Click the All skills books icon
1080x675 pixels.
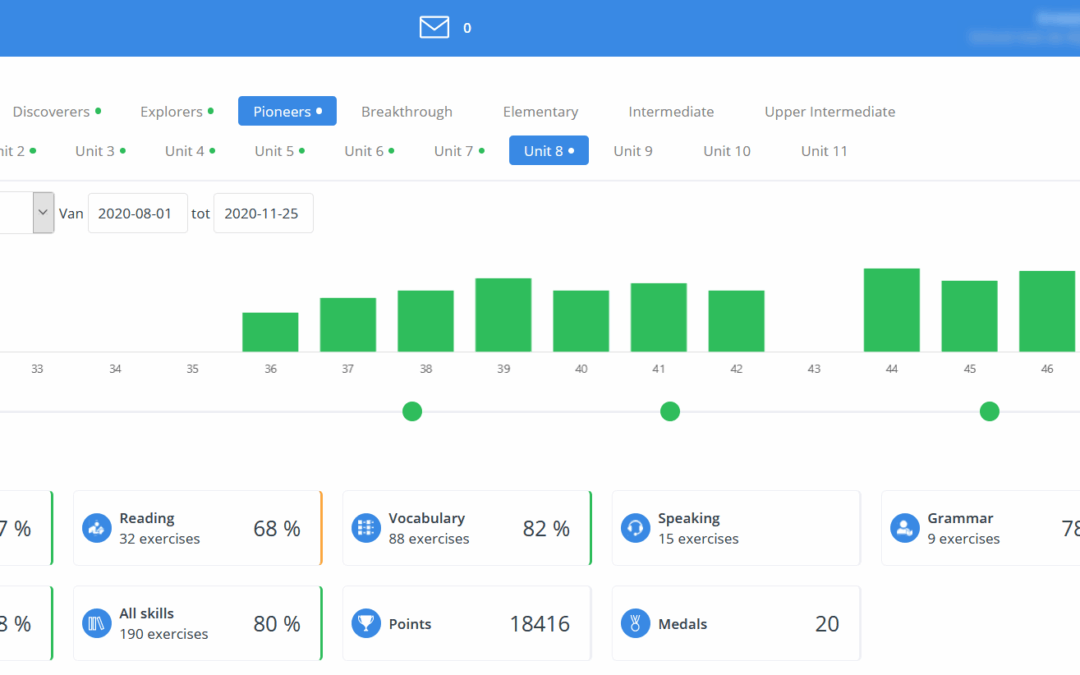pos(96,623)
